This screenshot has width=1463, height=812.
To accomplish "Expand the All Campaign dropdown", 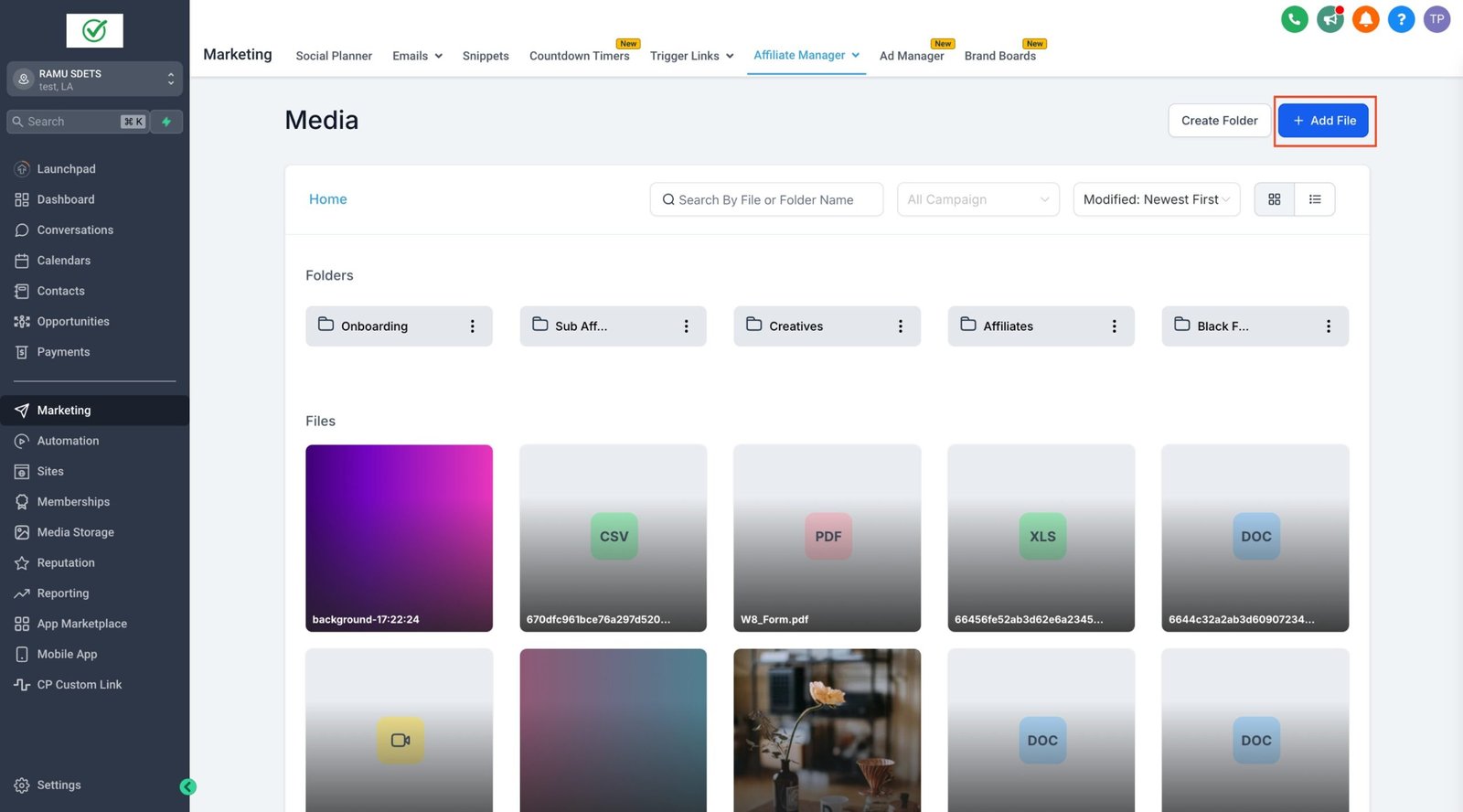I will [977, 199].
